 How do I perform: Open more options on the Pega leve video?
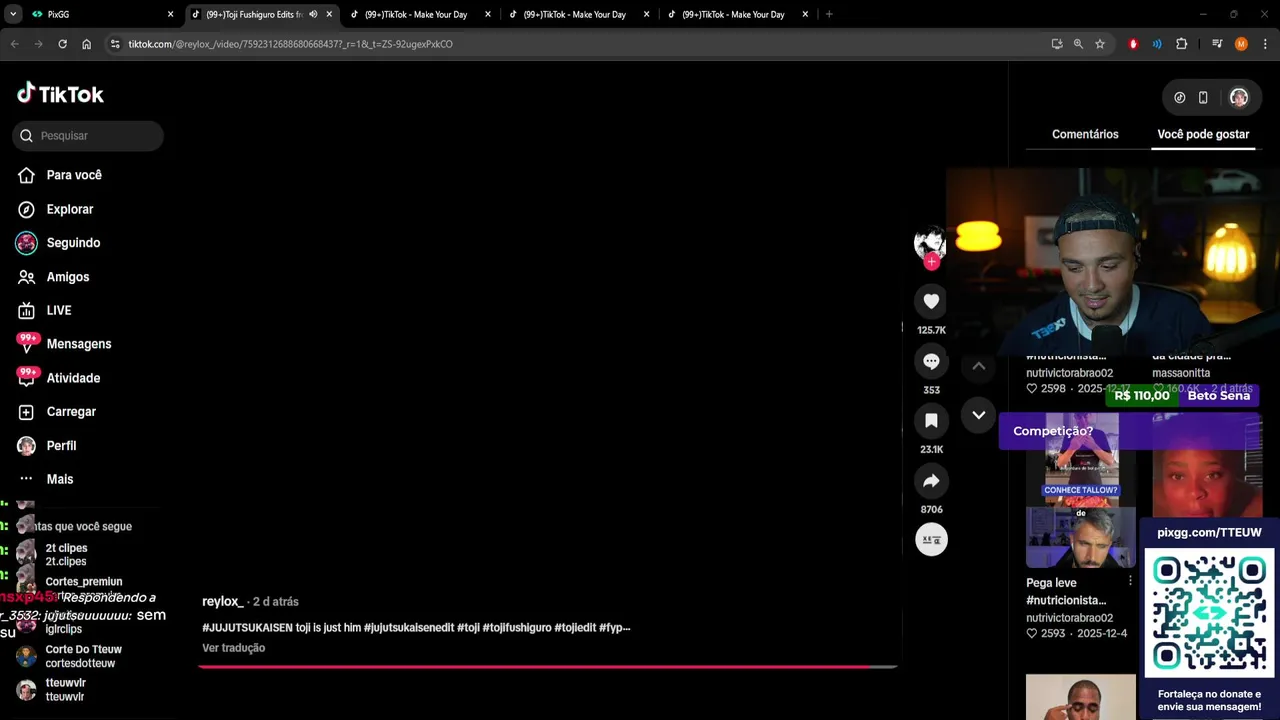click(x=1130, y=581)
